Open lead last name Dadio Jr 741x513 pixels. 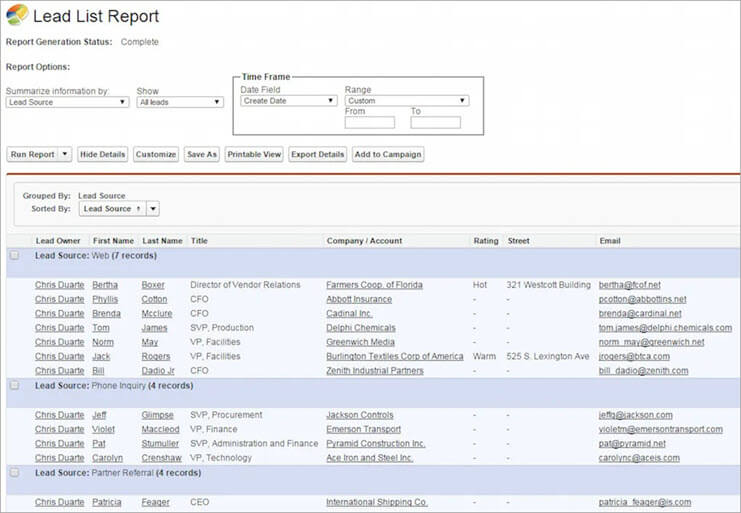[x=158, y=370]
